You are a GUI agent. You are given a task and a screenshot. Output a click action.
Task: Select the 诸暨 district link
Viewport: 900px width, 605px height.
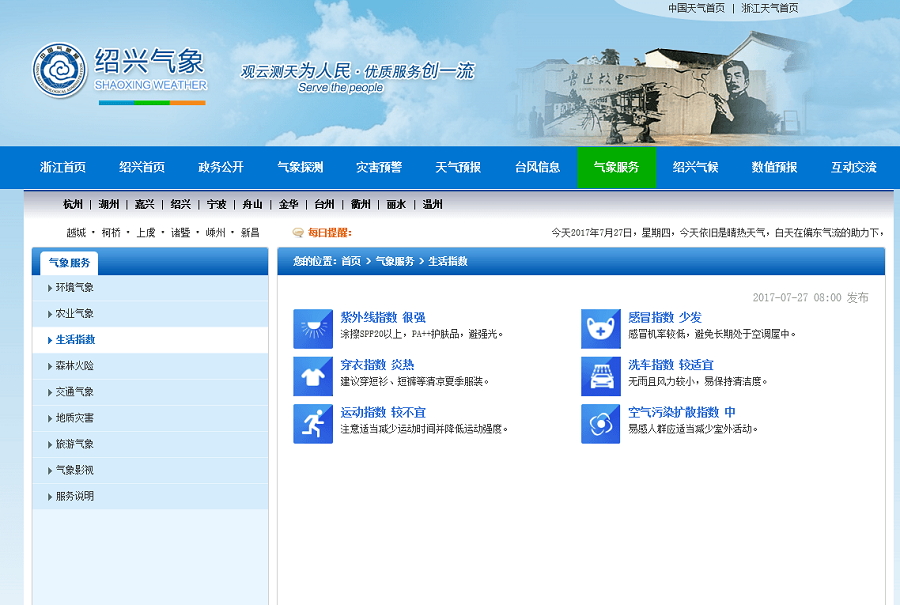[180, 232]
